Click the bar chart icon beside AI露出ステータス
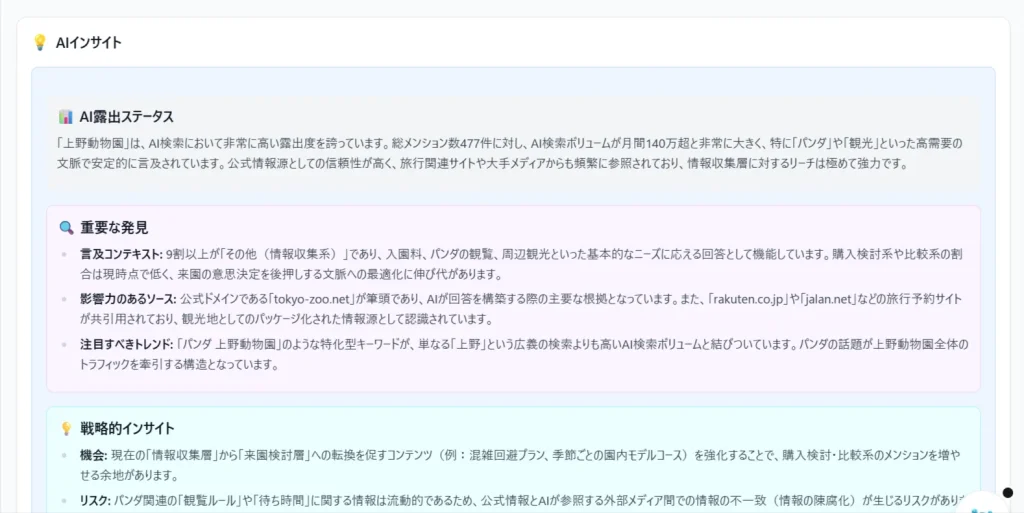 pos(65,117)
